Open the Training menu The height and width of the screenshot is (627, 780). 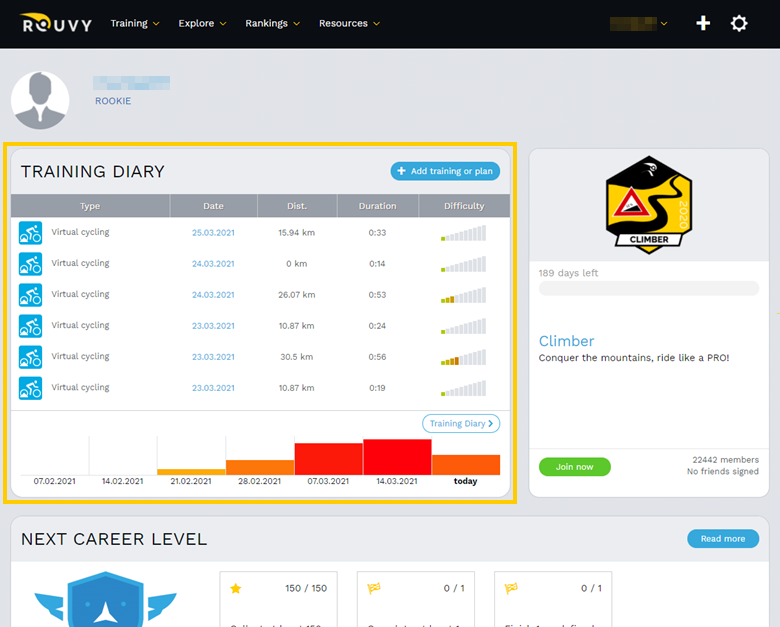[135, 23]
